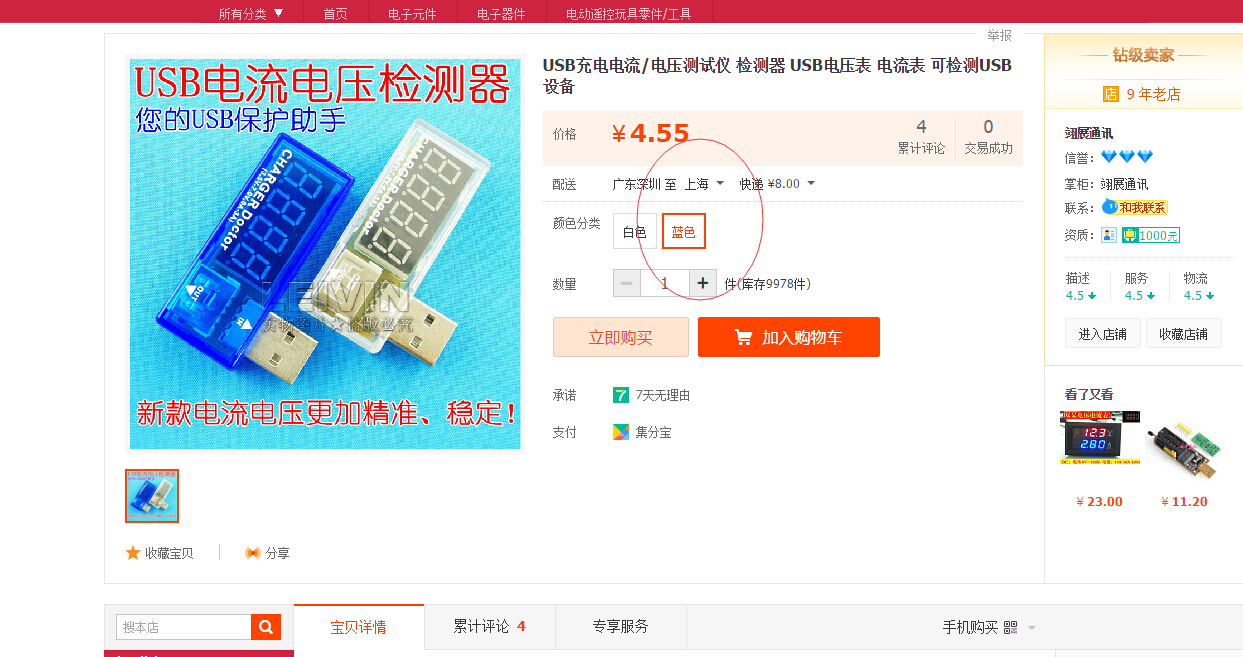
Task: Click the green 7天无理由 badge icon
Action: click(621, 395)
